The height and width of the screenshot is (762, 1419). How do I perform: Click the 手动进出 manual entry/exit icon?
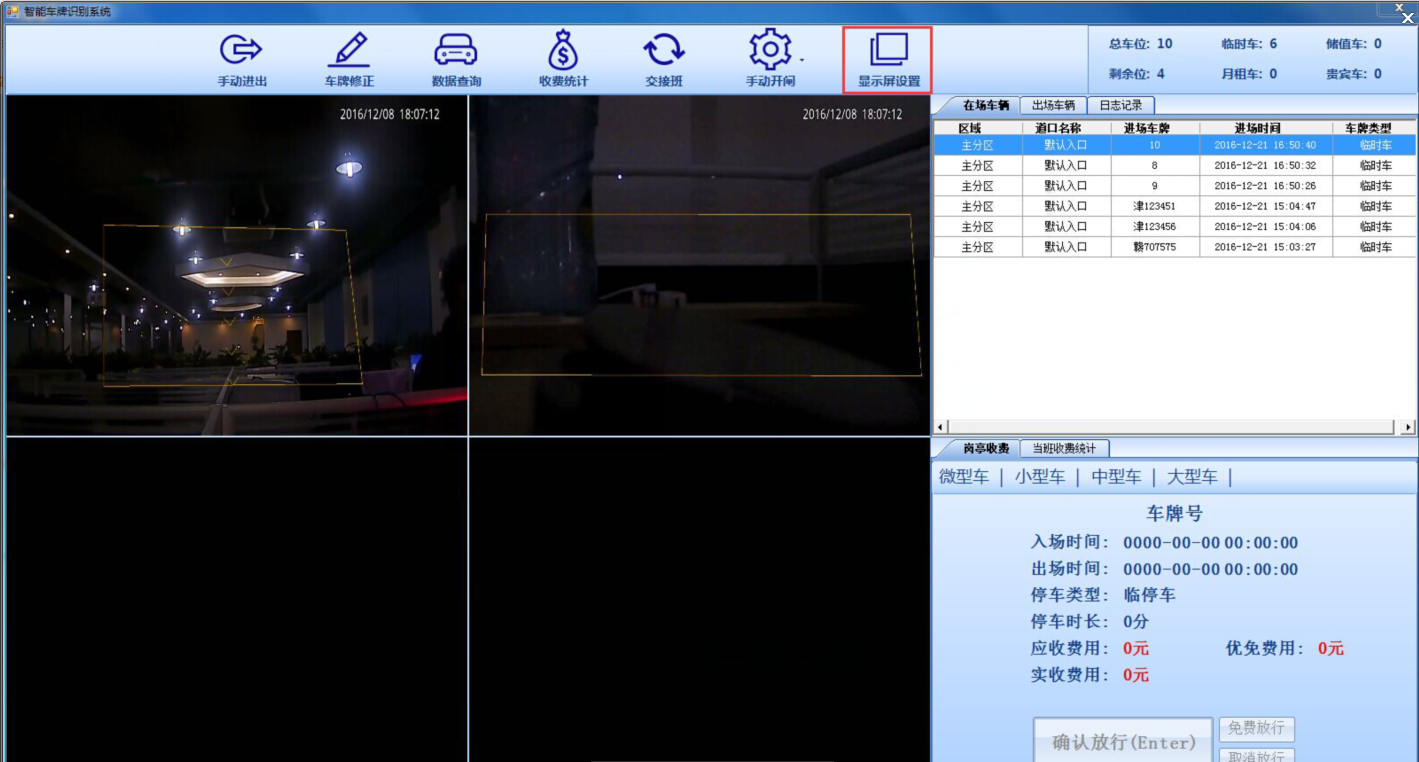click(x=240, y=58)
